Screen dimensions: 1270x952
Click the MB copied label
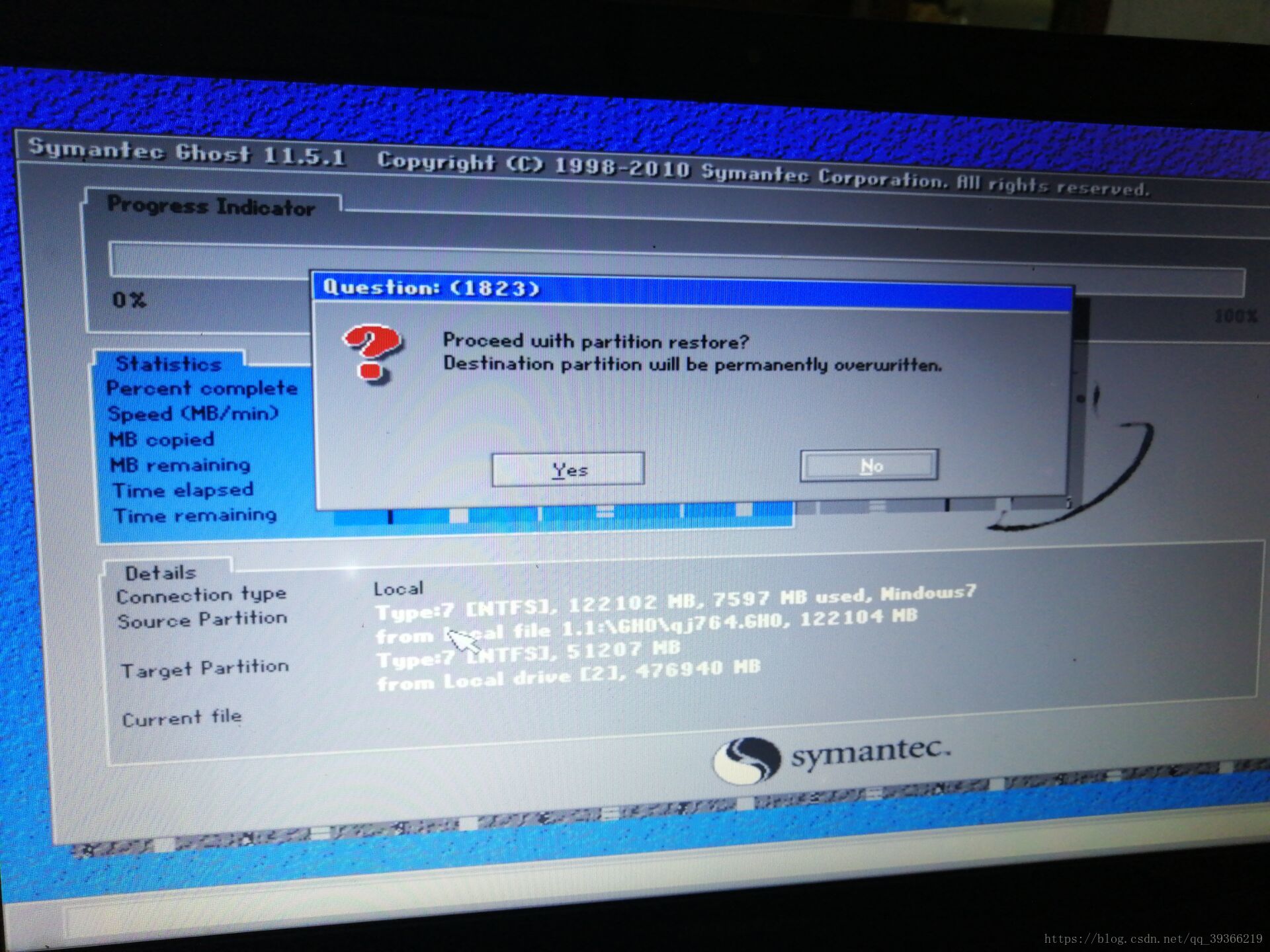click(x=161, y=440)
